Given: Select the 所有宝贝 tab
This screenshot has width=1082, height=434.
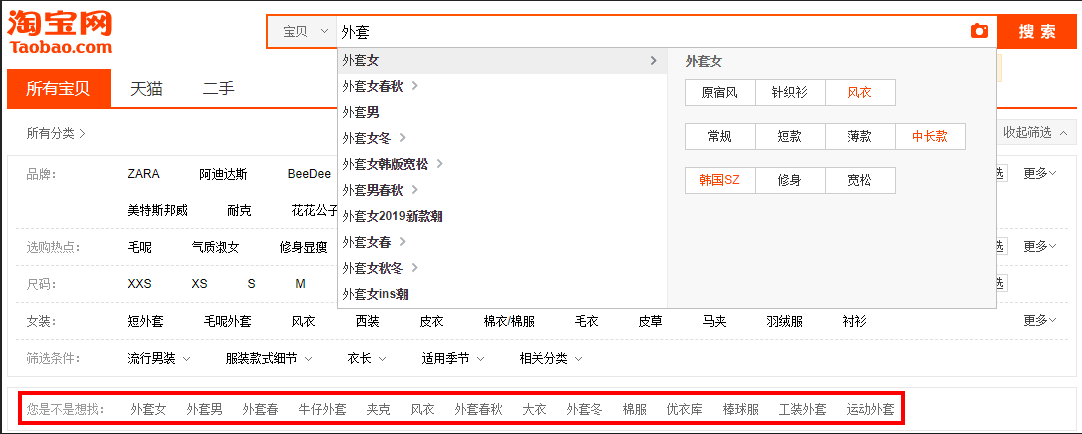Looking at the screenshot, I should 59,88.
